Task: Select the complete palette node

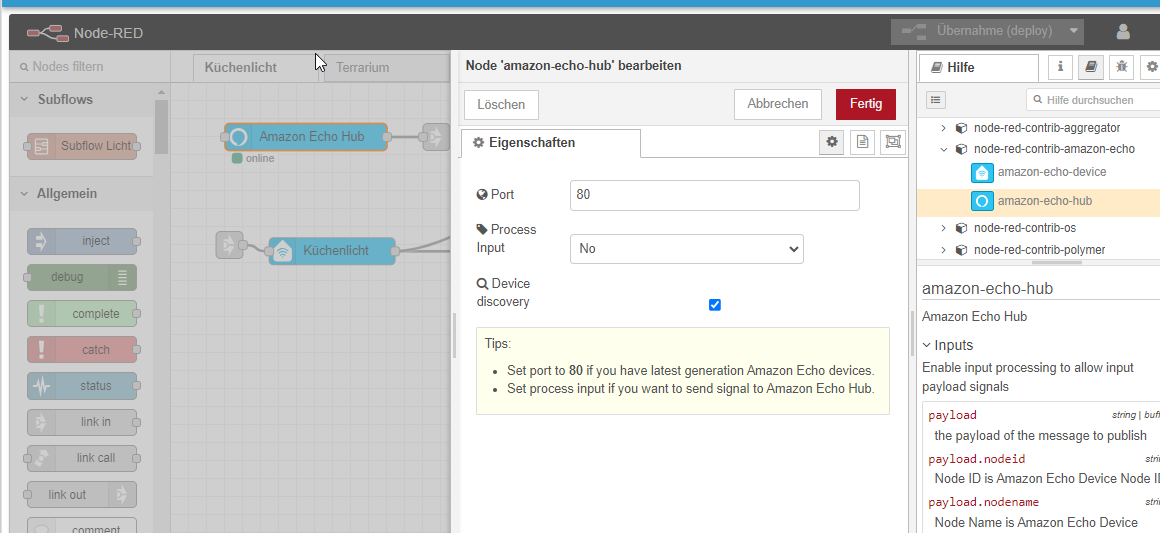Action: [x=81, y=313]
